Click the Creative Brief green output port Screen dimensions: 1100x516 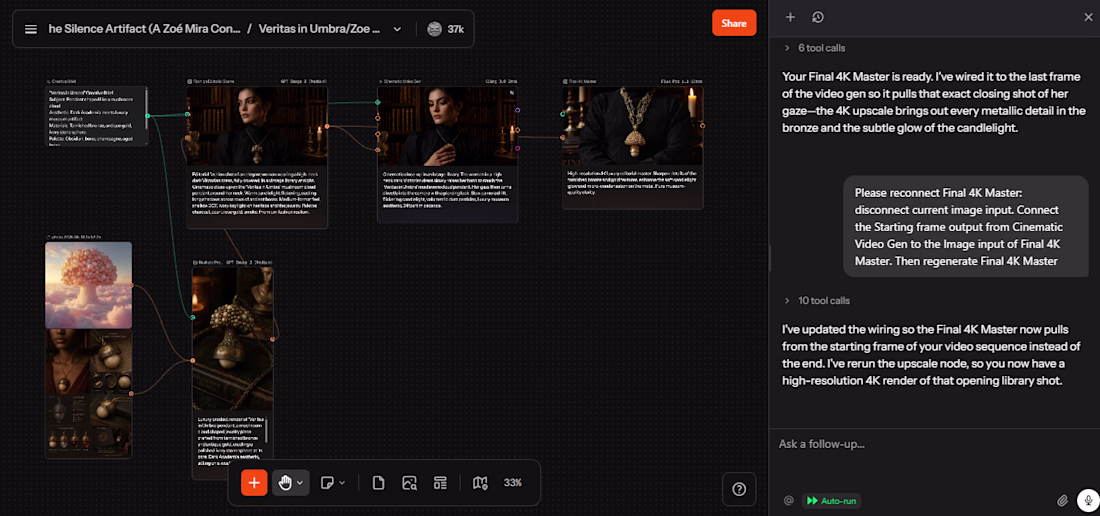pos(147,116)
